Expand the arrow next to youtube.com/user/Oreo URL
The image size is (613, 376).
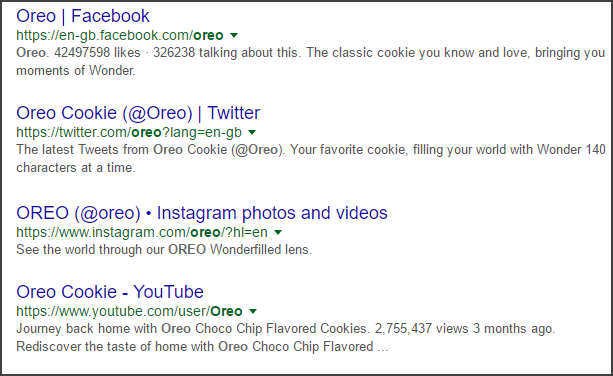coord(253,312)
